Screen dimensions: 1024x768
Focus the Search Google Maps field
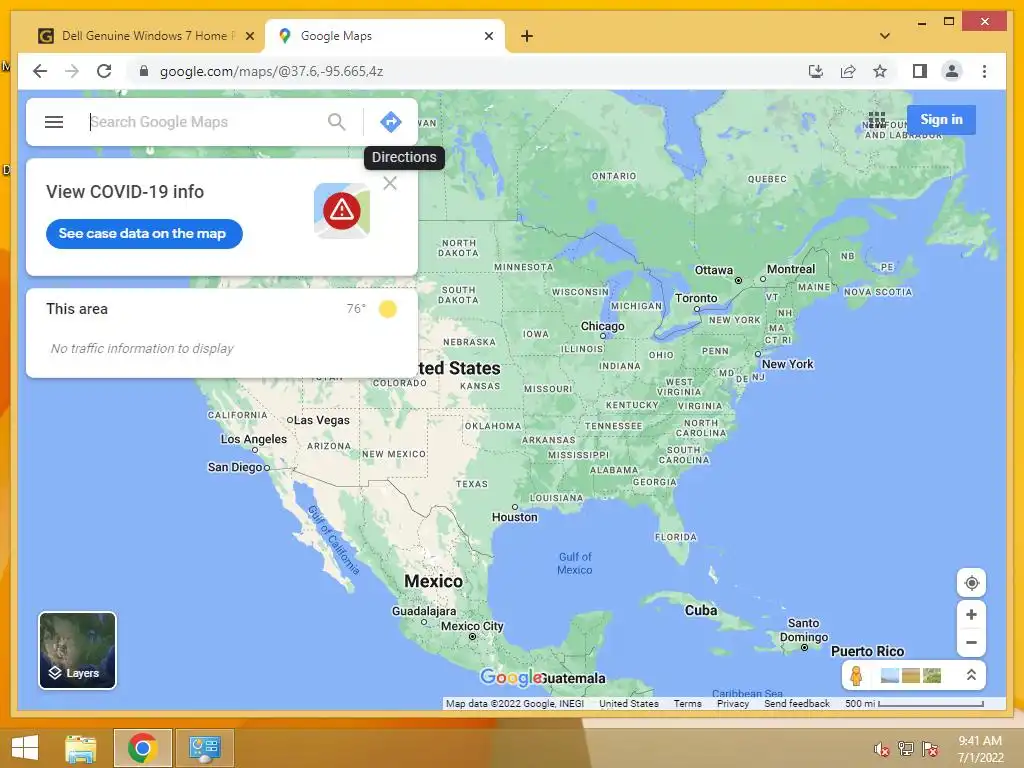[x=206, y=121]
